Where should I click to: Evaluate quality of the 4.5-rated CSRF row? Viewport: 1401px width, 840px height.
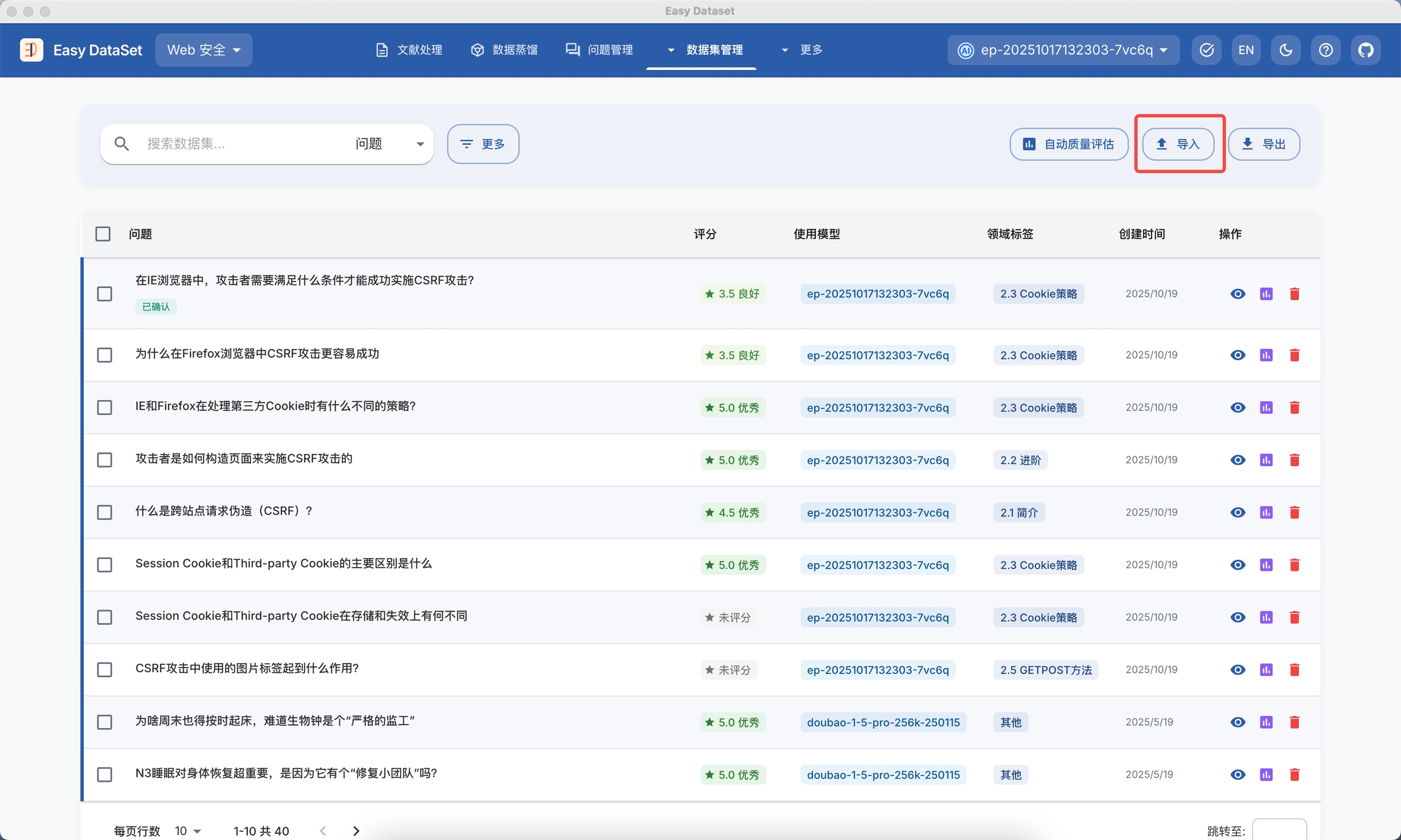pos(1266,512)
